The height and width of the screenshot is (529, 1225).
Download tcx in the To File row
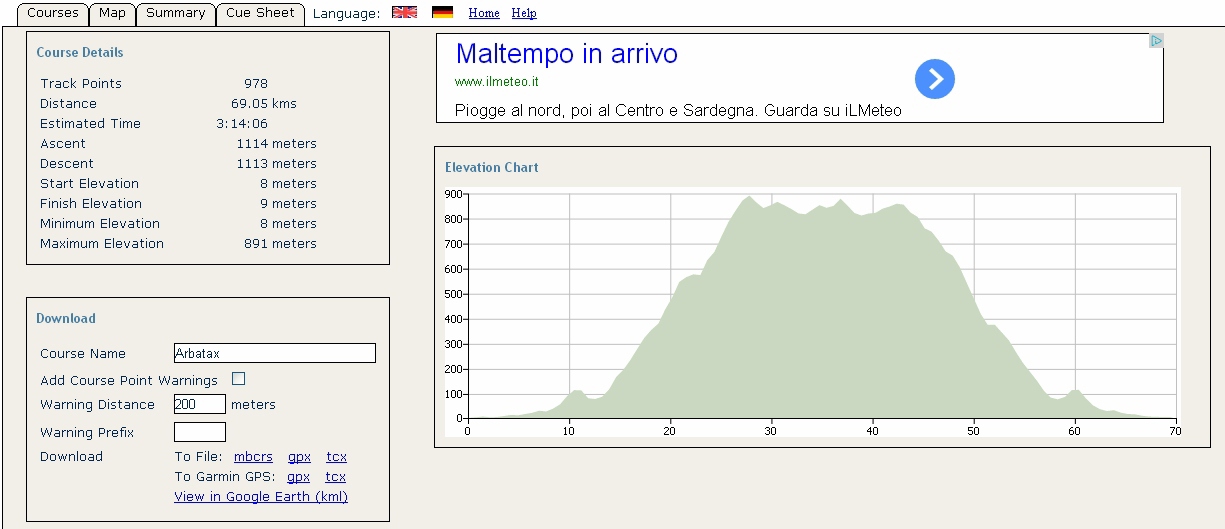(x=336, y=457)
